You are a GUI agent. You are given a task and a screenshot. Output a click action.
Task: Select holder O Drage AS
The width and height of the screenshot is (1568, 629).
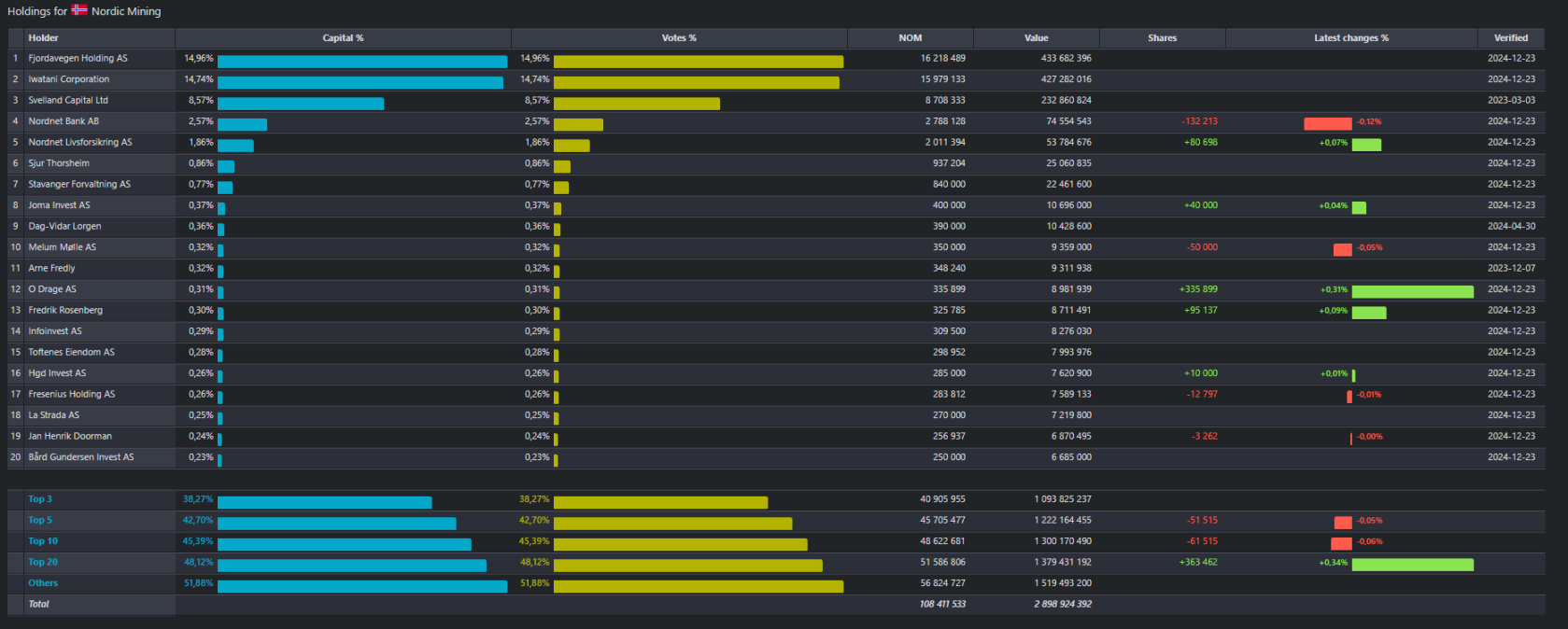point(52,289)
